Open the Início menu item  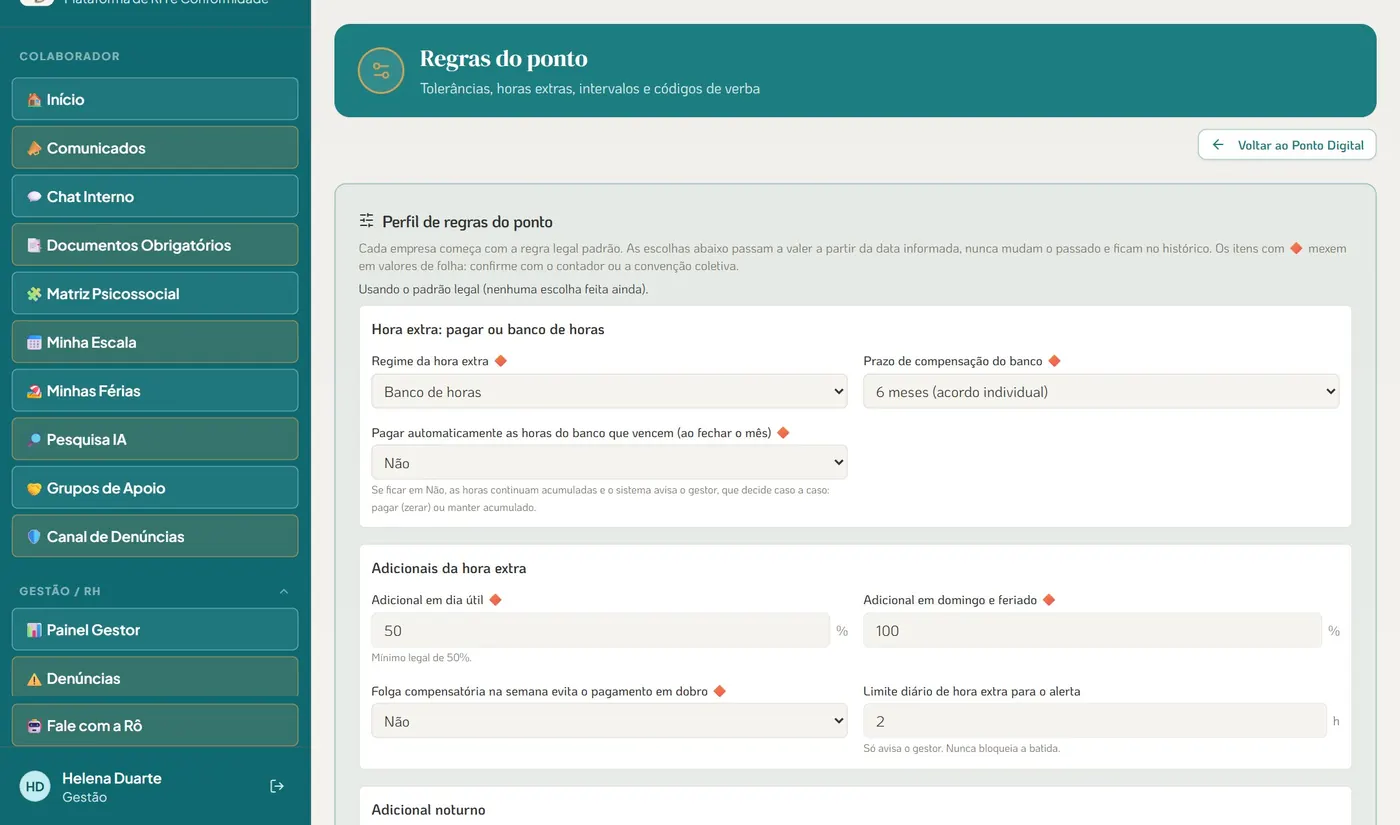click(x=155, y=99)
